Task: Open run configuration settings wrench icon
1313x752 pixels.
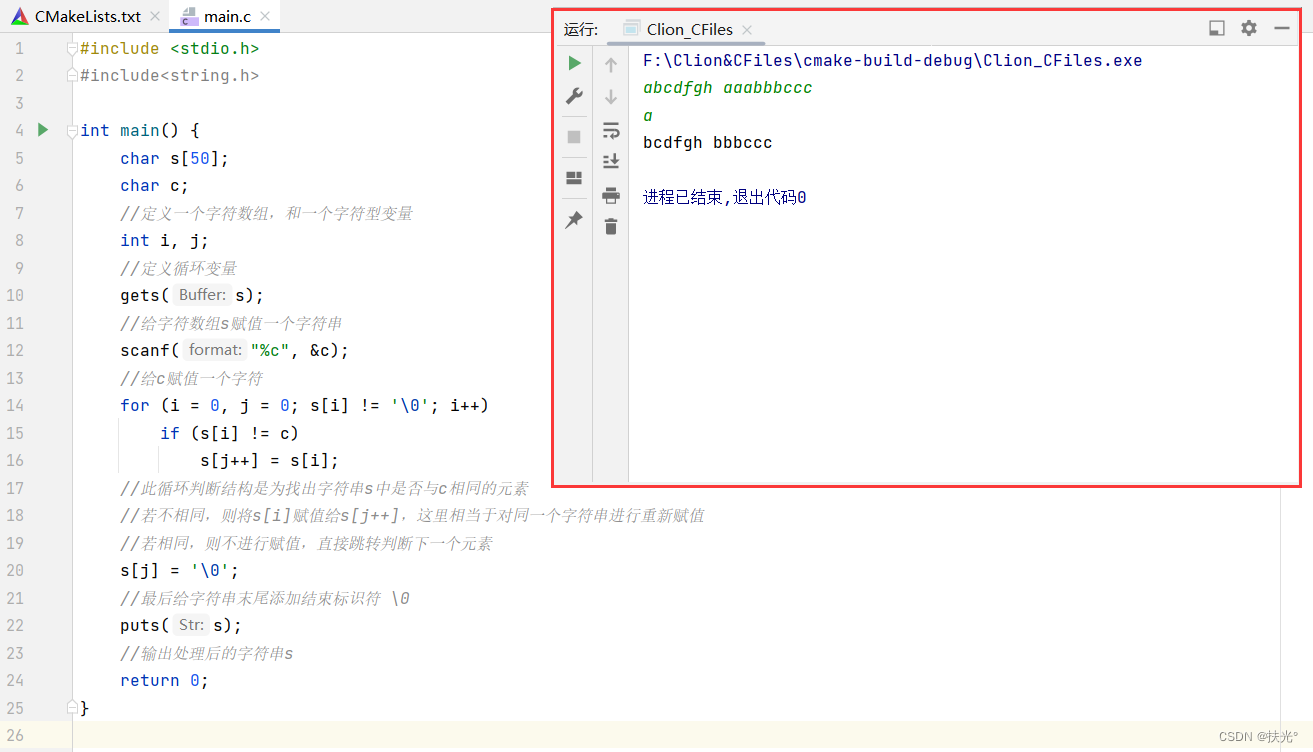Action: tap(574, 96)
